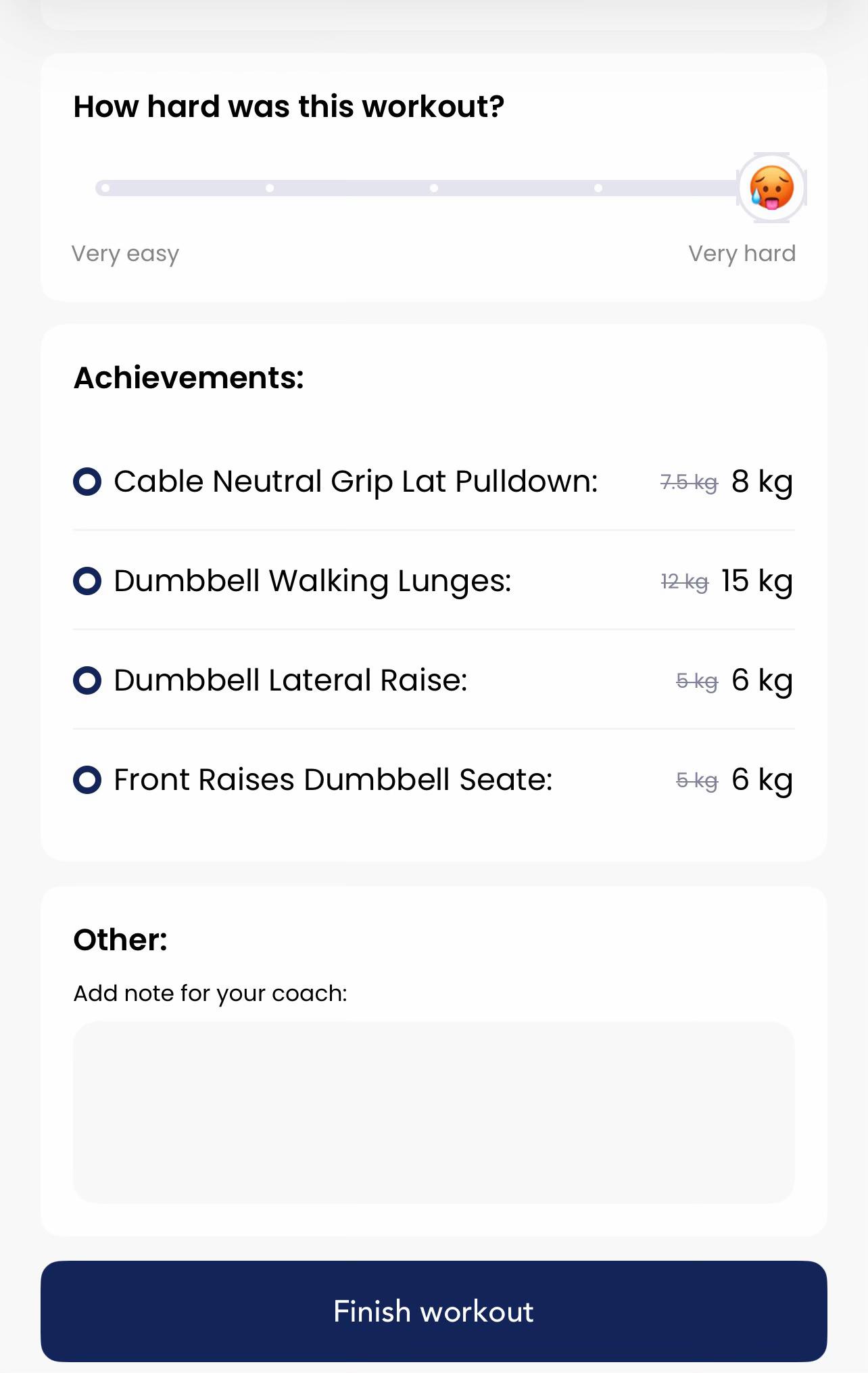The height and width of the screenshot is (1373, 868).
Task: Tap the 8 kg new weight value
Action: [762, 482]
